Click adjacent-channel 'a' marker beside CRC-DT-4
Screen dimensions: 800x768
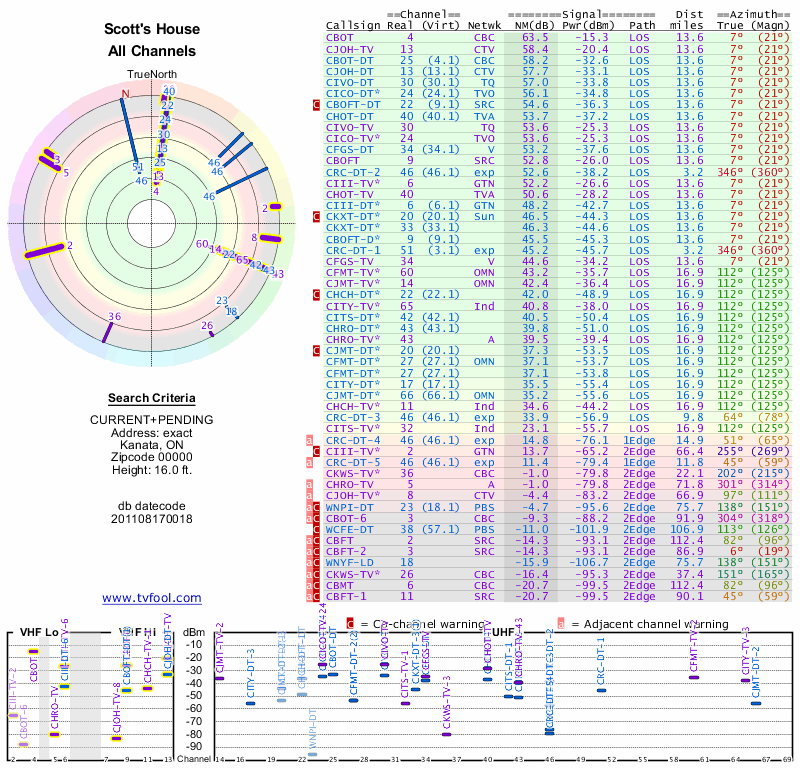pos(309,440)
